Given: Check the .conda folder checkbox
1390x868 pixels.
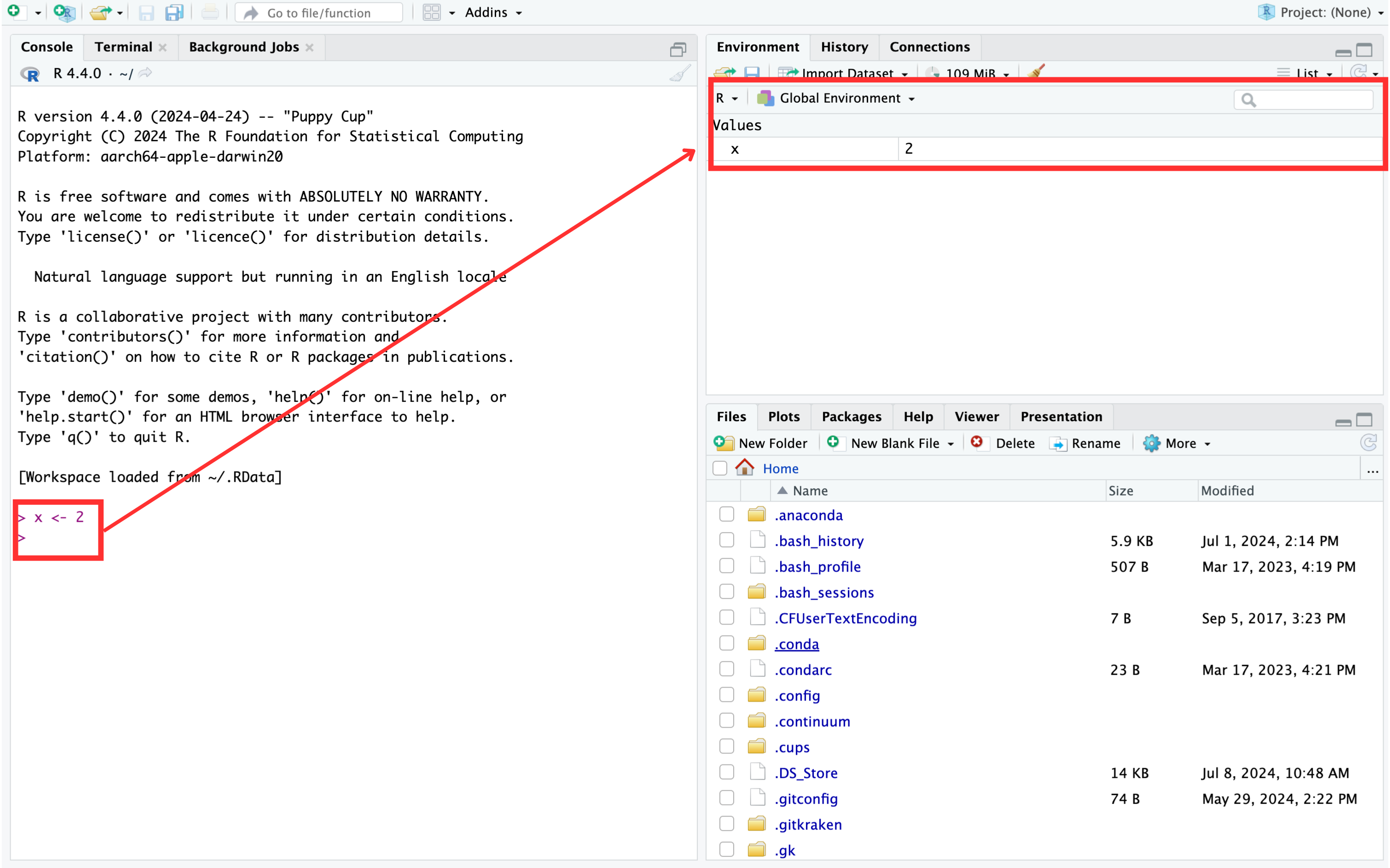Looking at the screenshot, I should [727, 643].
